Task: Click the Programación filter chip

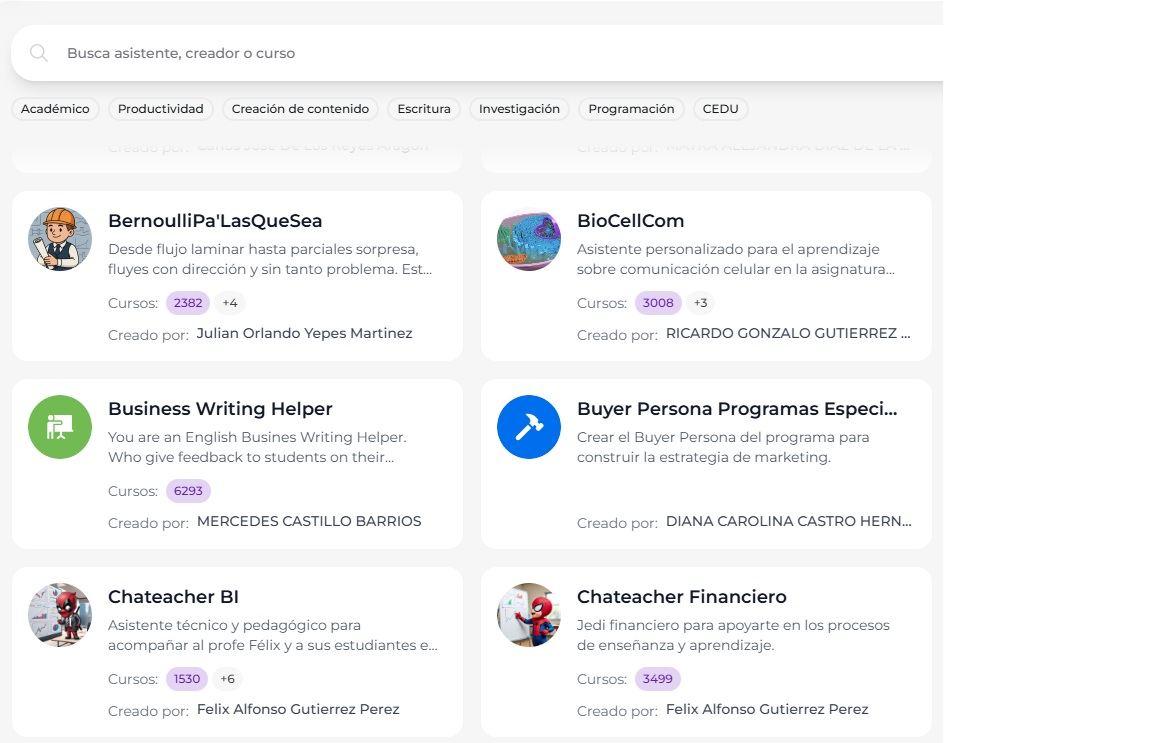Action: [x=631, y=109]
